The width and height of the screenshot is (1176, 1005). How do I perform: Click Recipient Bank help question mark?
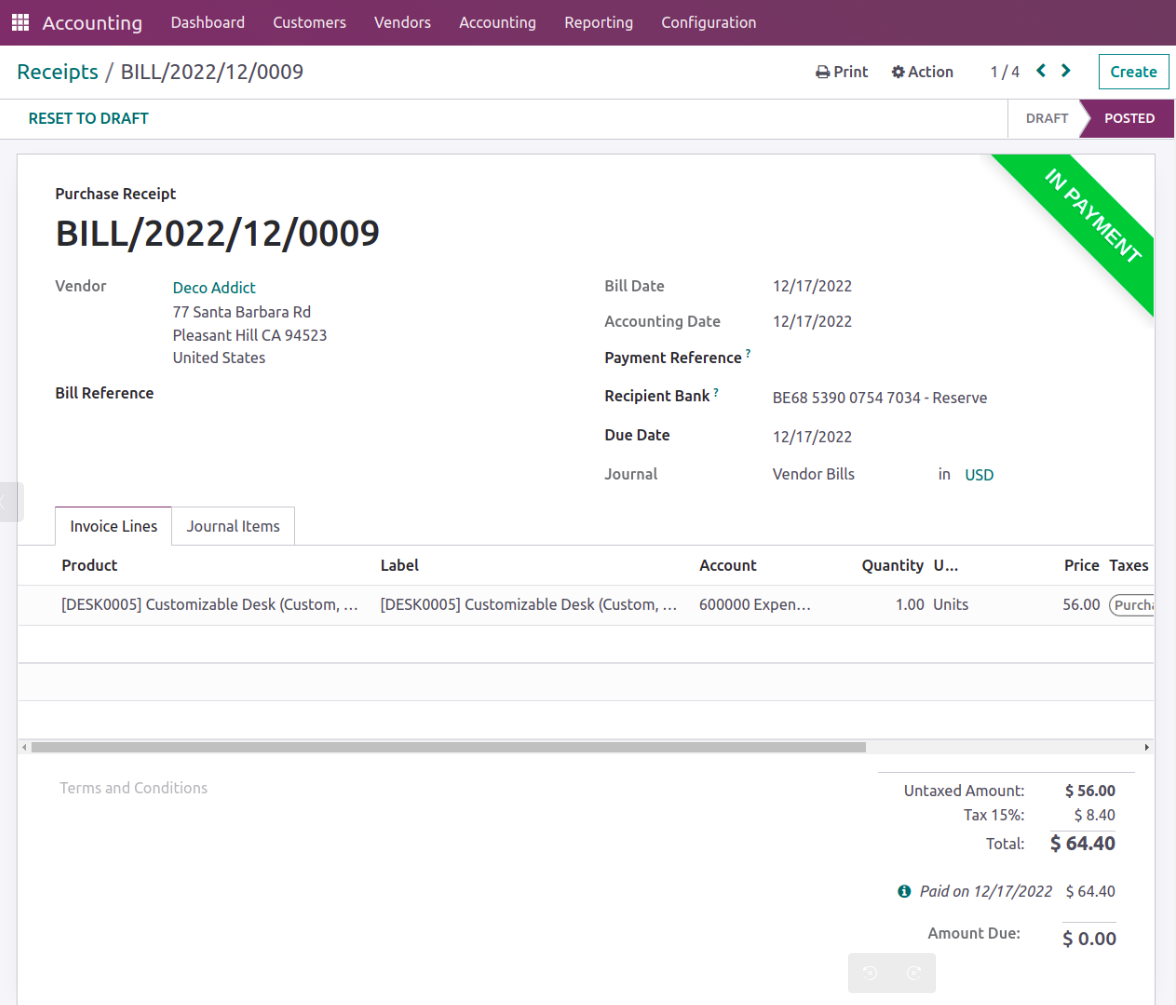(716, 392)
